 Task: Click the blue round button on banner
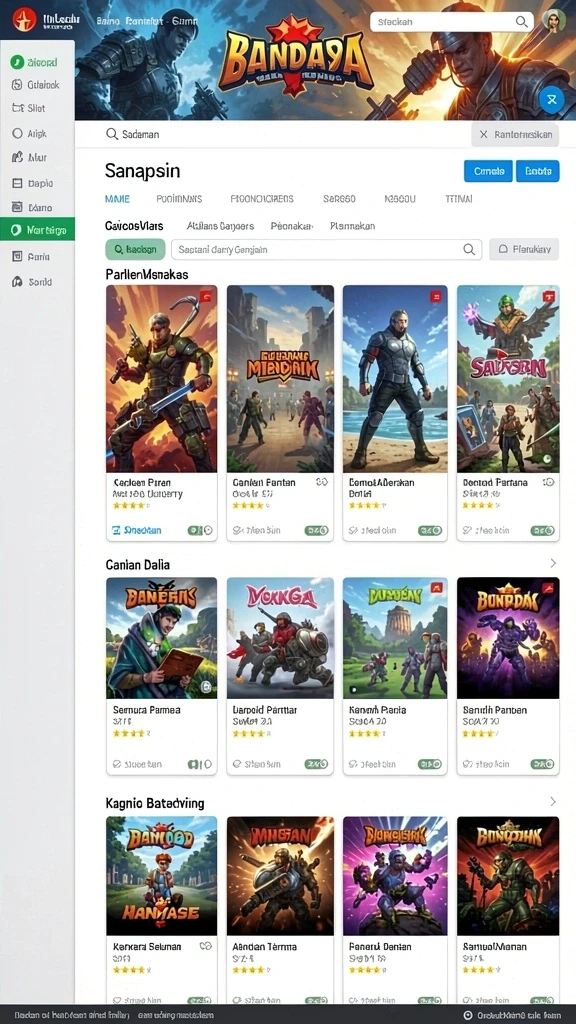pos(552,99)
